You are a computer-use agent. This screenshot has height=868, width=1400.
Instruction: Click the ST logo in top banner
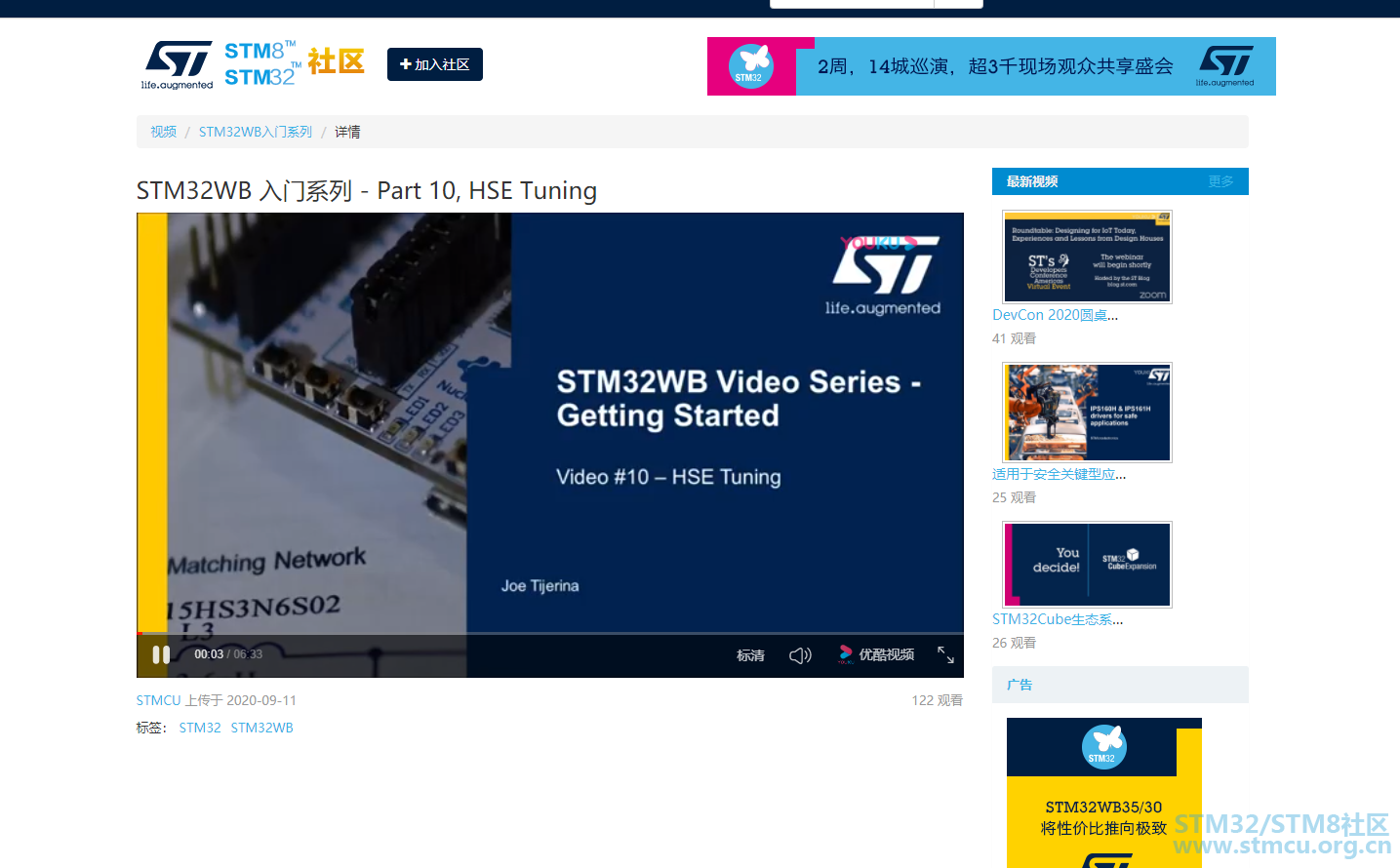click(1225, 64)
